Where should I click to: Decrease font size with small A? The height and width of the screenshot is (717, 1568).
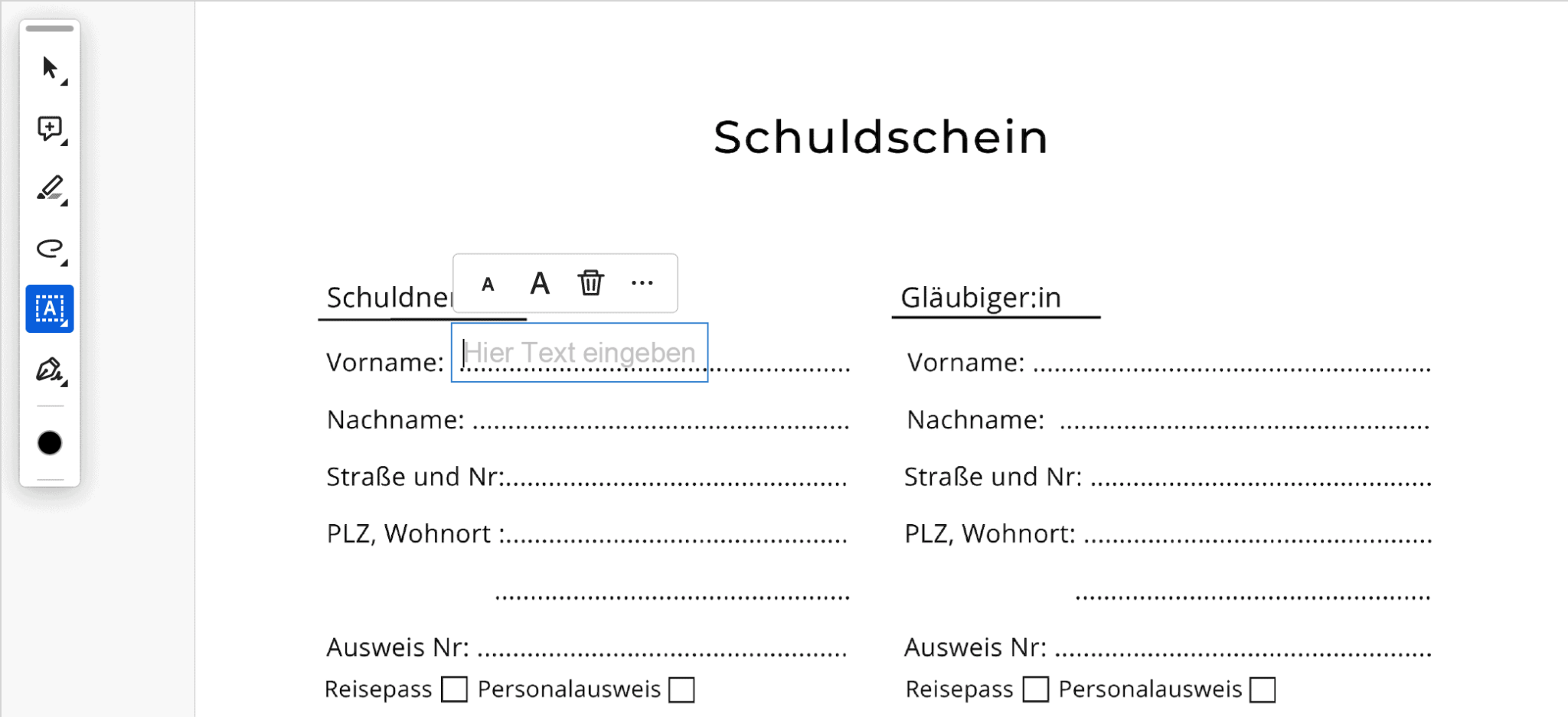coord(488,285)
